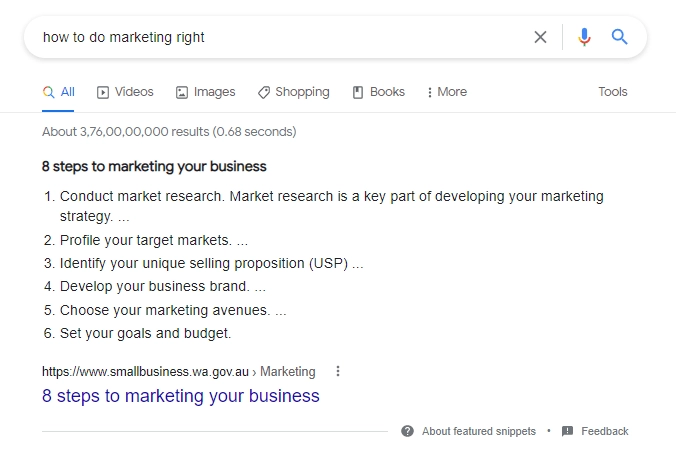The image size is (676, 453).
Task: Expand the More search categories menu
Action: (x=446, y=92)
